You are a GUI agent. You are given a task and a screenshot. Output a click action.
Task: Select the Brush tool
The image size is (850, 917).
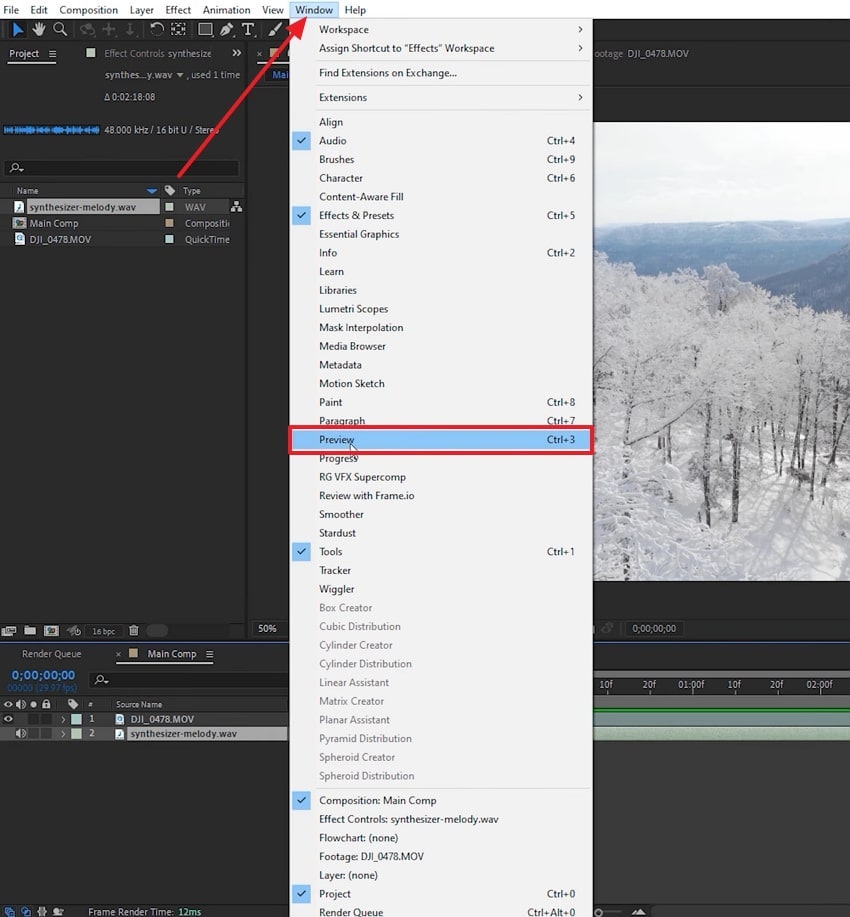click(274, 29)
